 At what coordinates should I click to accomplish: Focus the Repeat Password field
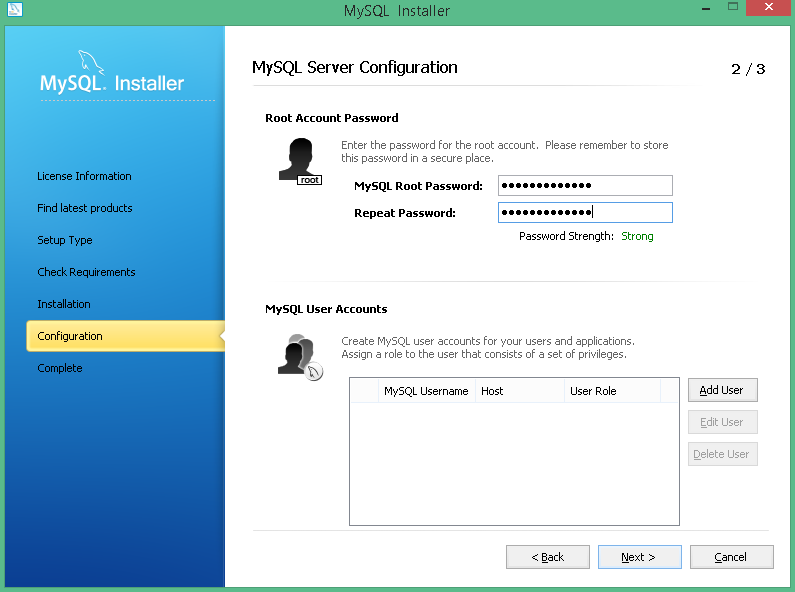pos(585,212)
